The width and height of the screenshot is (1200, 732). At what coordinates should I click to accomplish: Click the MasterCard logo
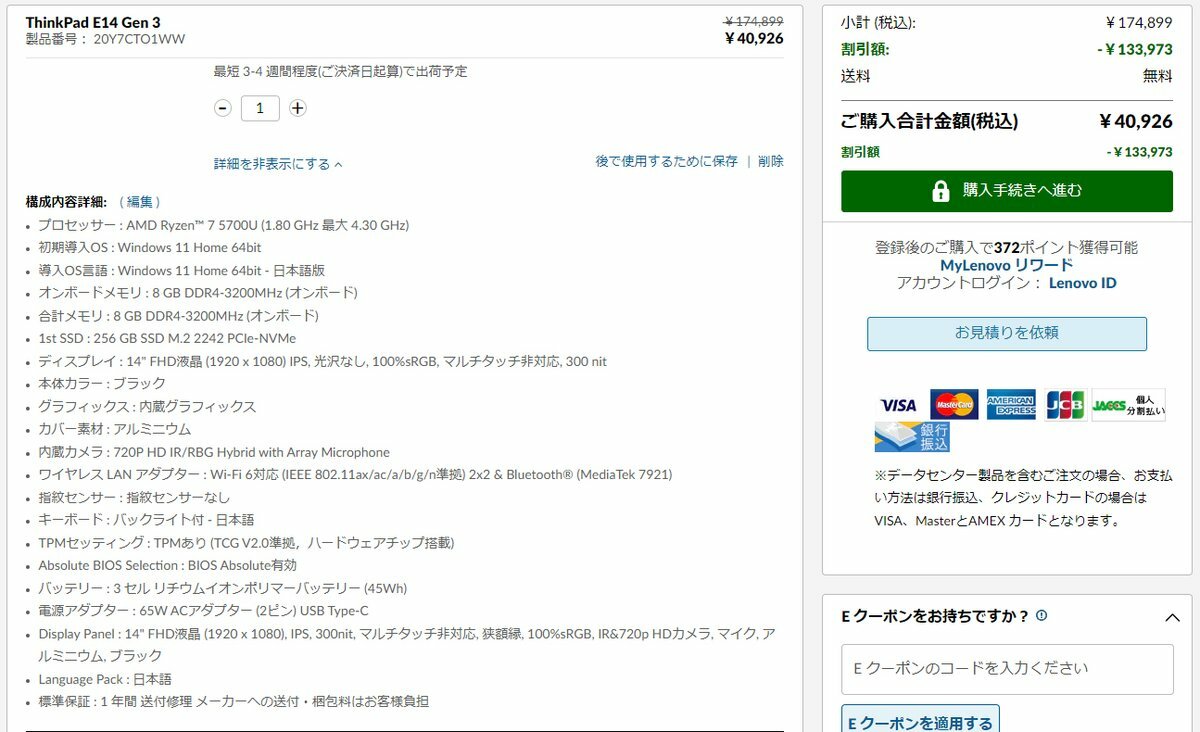(954, 405)
